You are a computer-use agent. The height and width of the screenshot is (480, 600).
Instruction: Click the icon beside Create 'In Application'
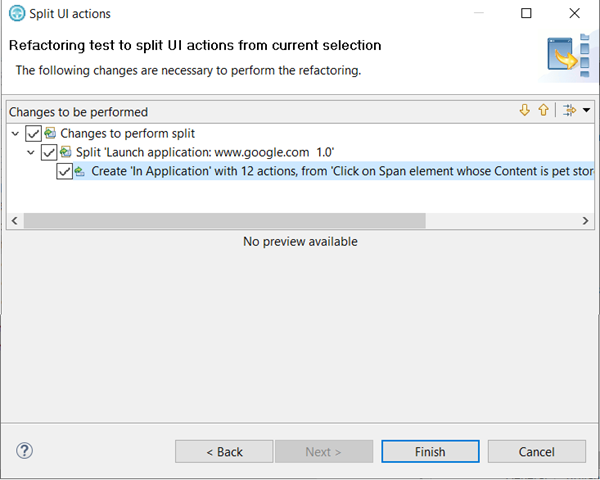click(81, 171)
